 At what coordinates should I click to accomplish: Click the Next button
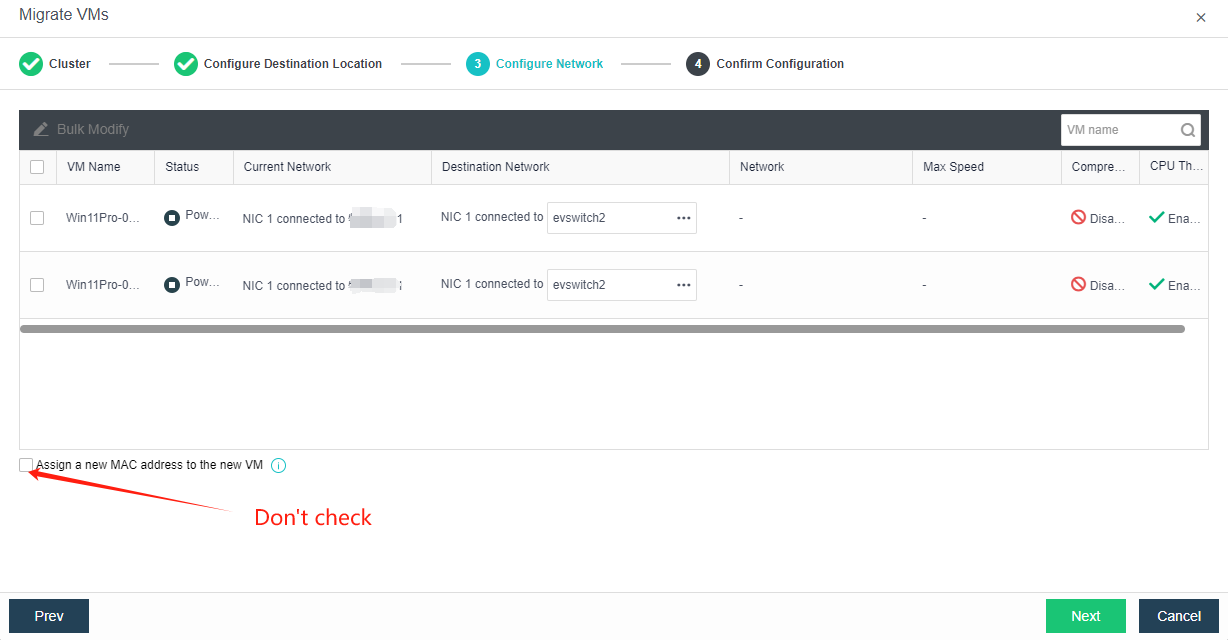tap(1086, 616)
